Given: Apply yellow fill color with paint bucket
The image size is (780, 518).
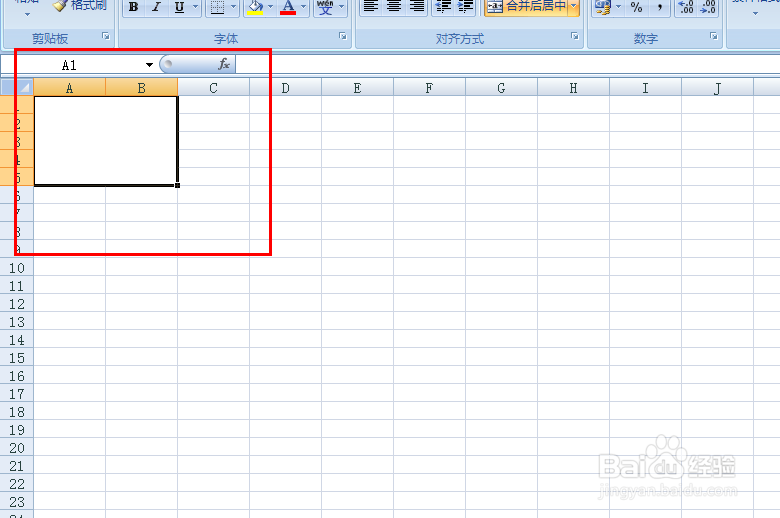Looking at the screenshot, I should 255,7.
